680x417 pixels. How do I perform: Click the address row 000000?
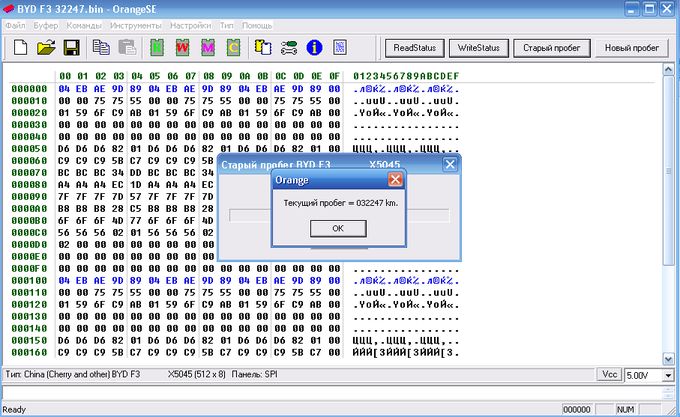29,89
